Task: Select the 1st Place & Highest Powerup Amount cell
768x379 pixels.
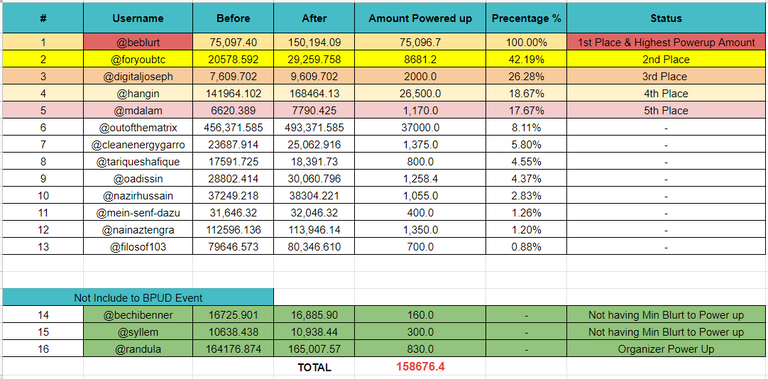Action: tap(666, 43)
